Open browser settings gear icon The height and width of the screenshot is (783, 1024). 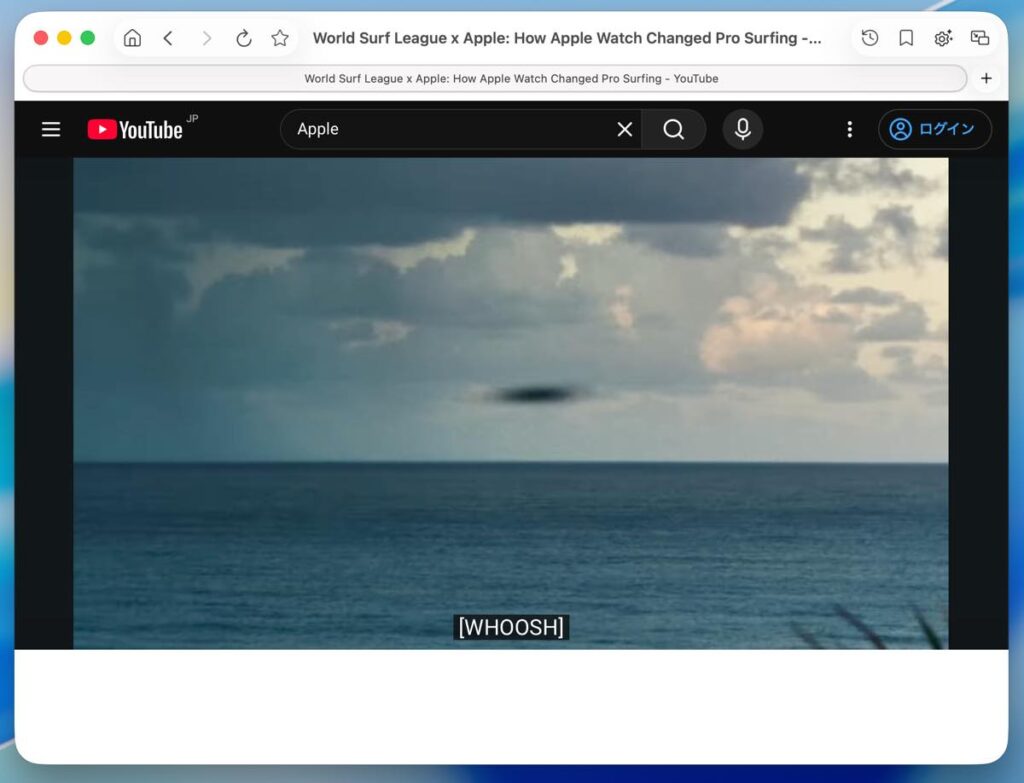[x=942, y=38]
